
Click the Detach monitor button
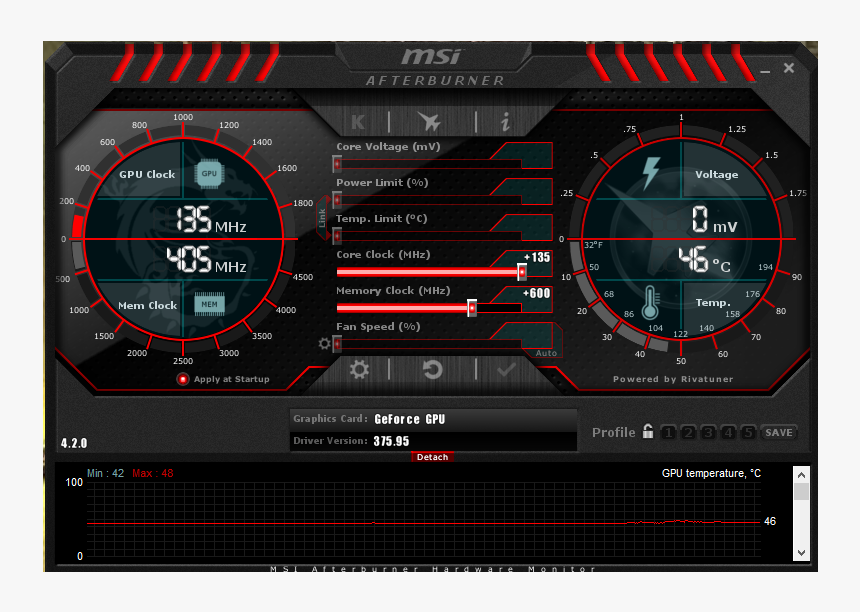pos(432,457)
